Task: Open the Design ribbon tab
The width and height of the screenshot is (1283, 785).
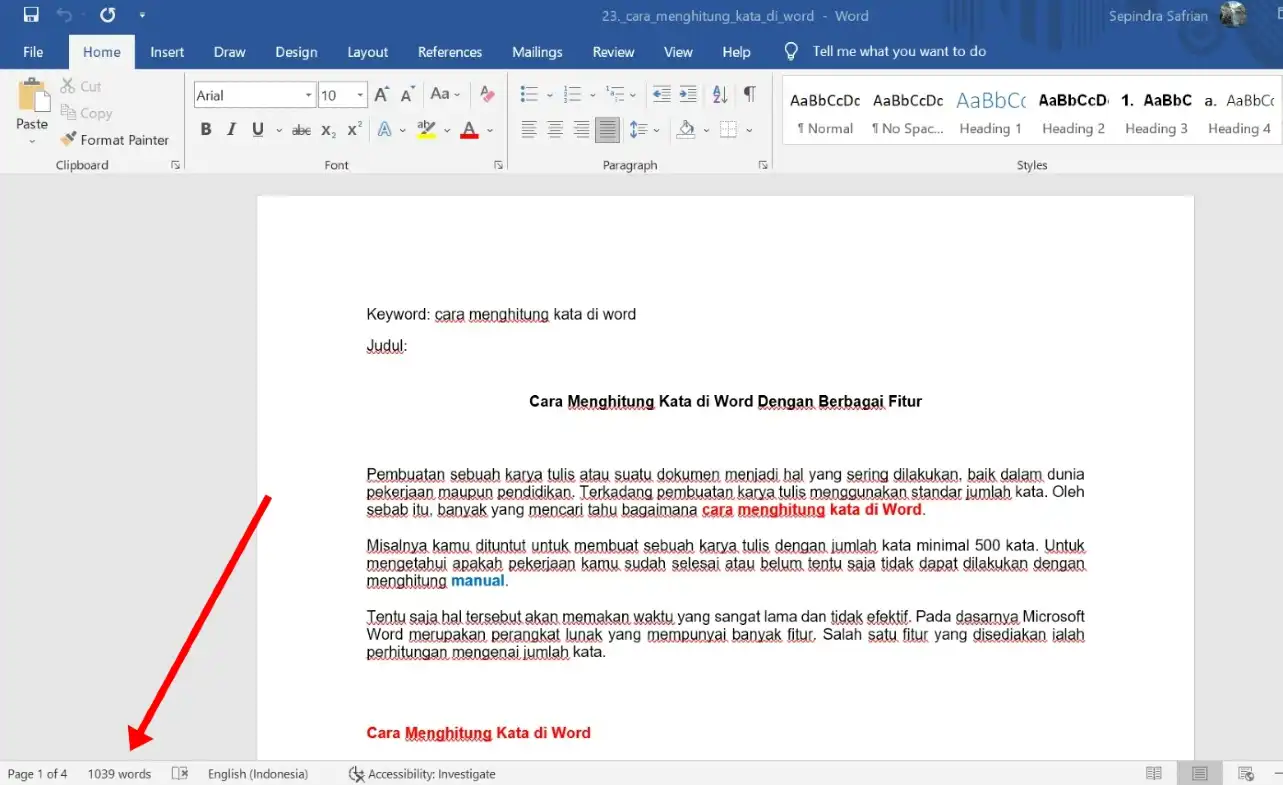Action: tap(296, 52)
